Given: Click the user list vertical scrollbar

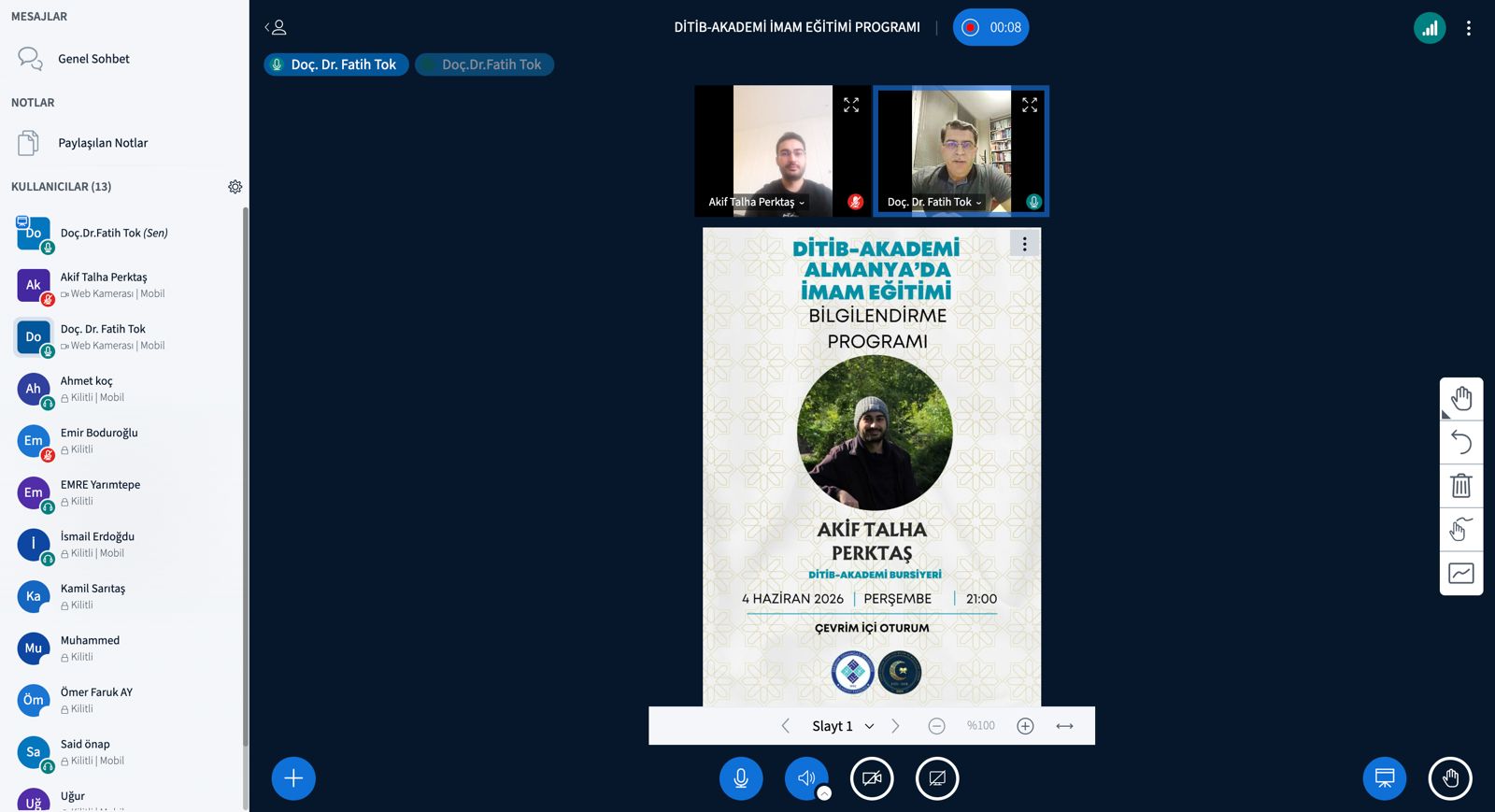Looking at the screenshot, I should click(246, 477).
